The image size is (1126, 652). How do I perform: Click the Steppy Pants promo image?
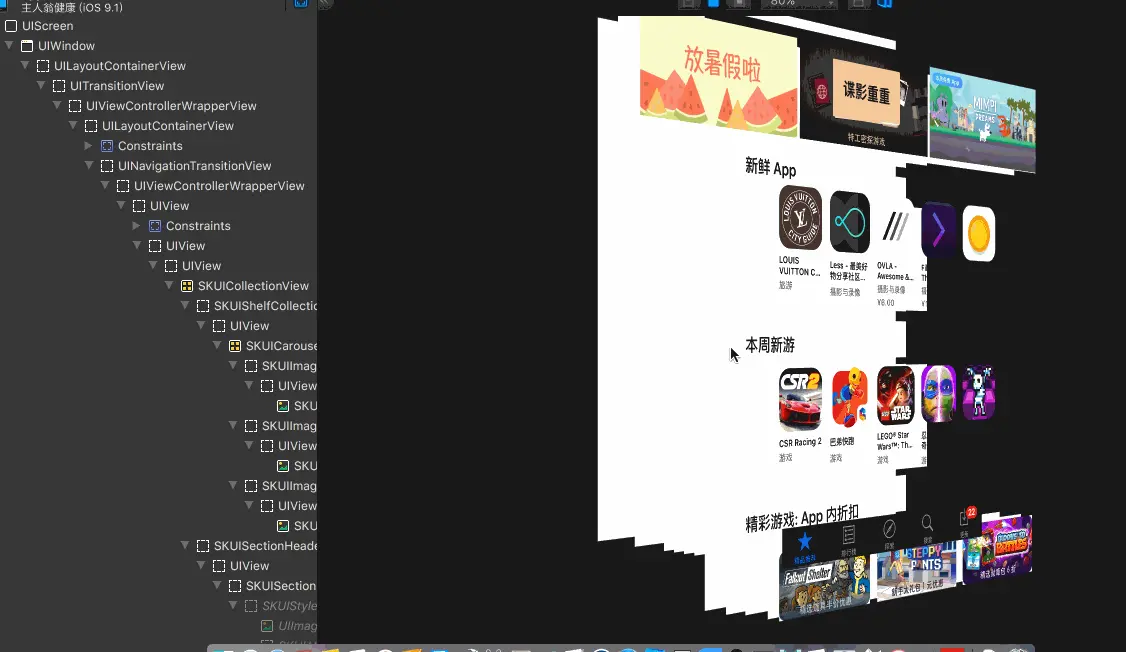coord(917,570)
